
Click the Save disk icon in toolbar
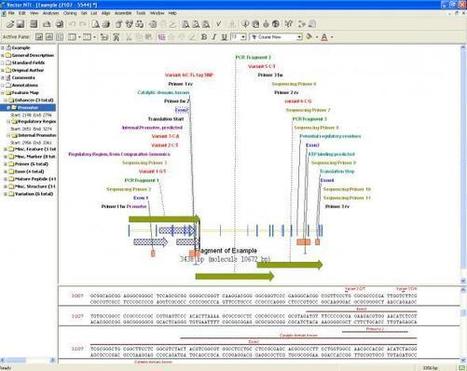coord(20,24)
